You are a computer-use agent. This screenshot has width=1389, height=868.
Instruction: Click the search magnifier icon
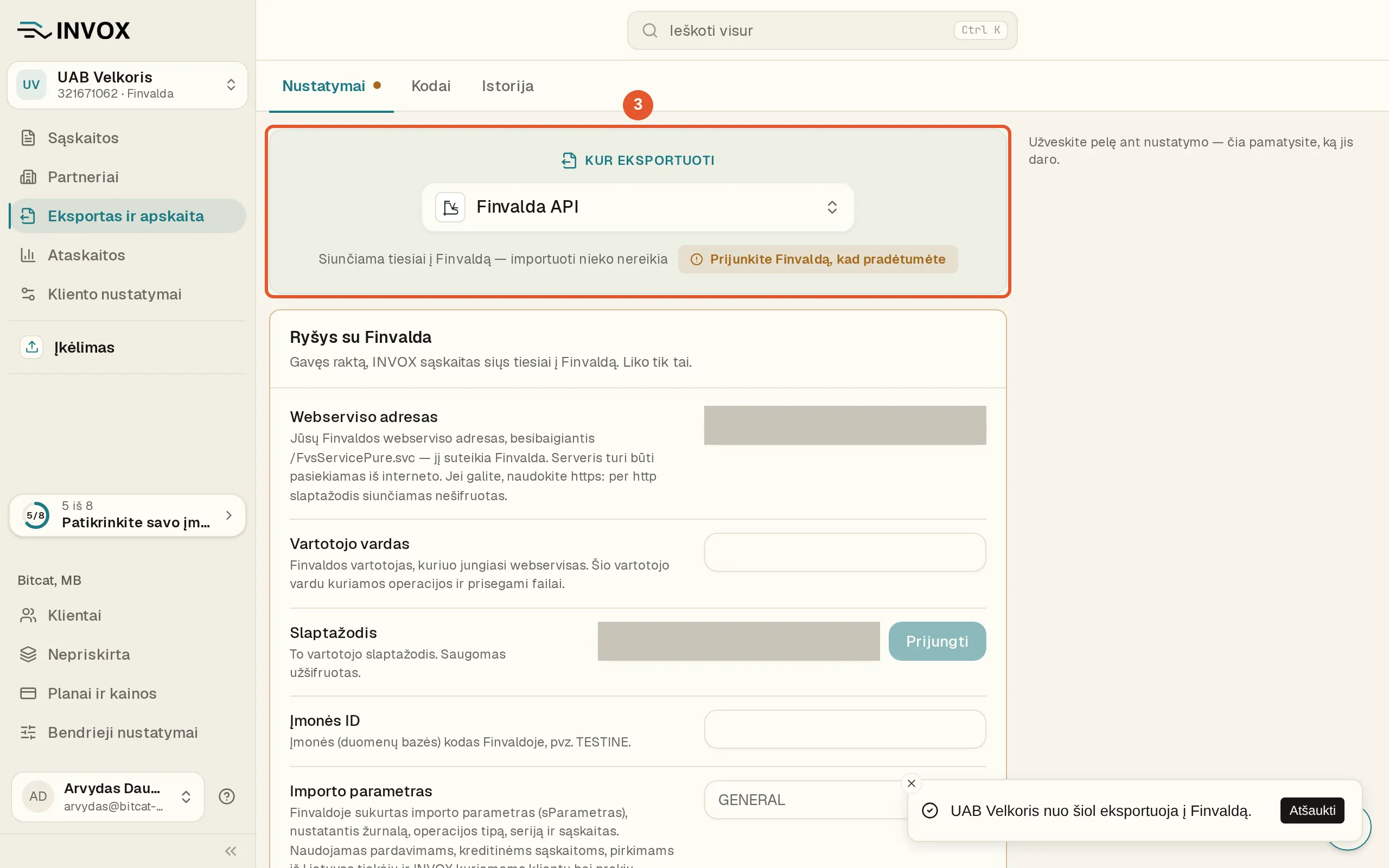(649, 30)
